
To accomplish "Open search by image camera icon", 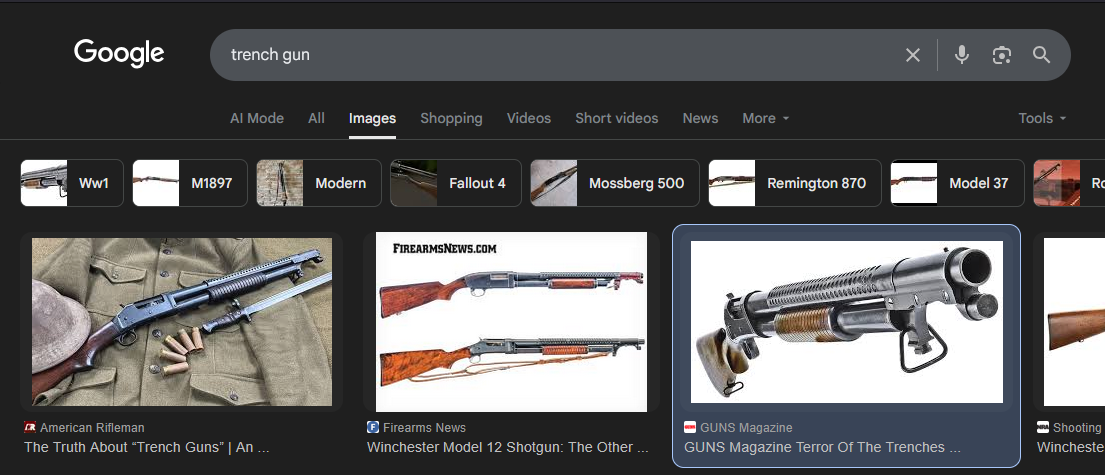I will click(1001, 55).
